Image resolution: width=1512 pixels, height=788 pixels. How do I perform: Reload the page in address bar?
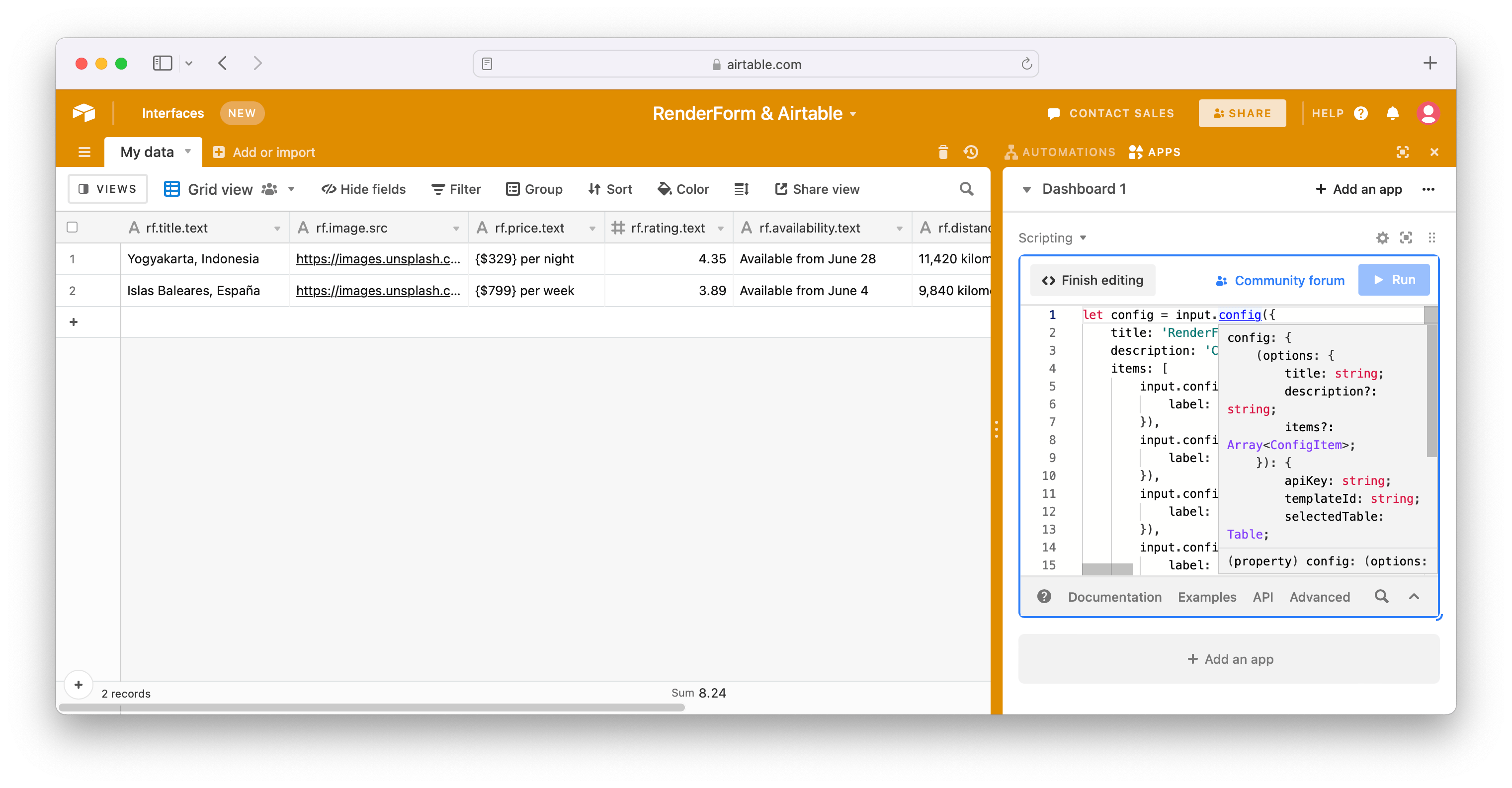coord(1026,64)
